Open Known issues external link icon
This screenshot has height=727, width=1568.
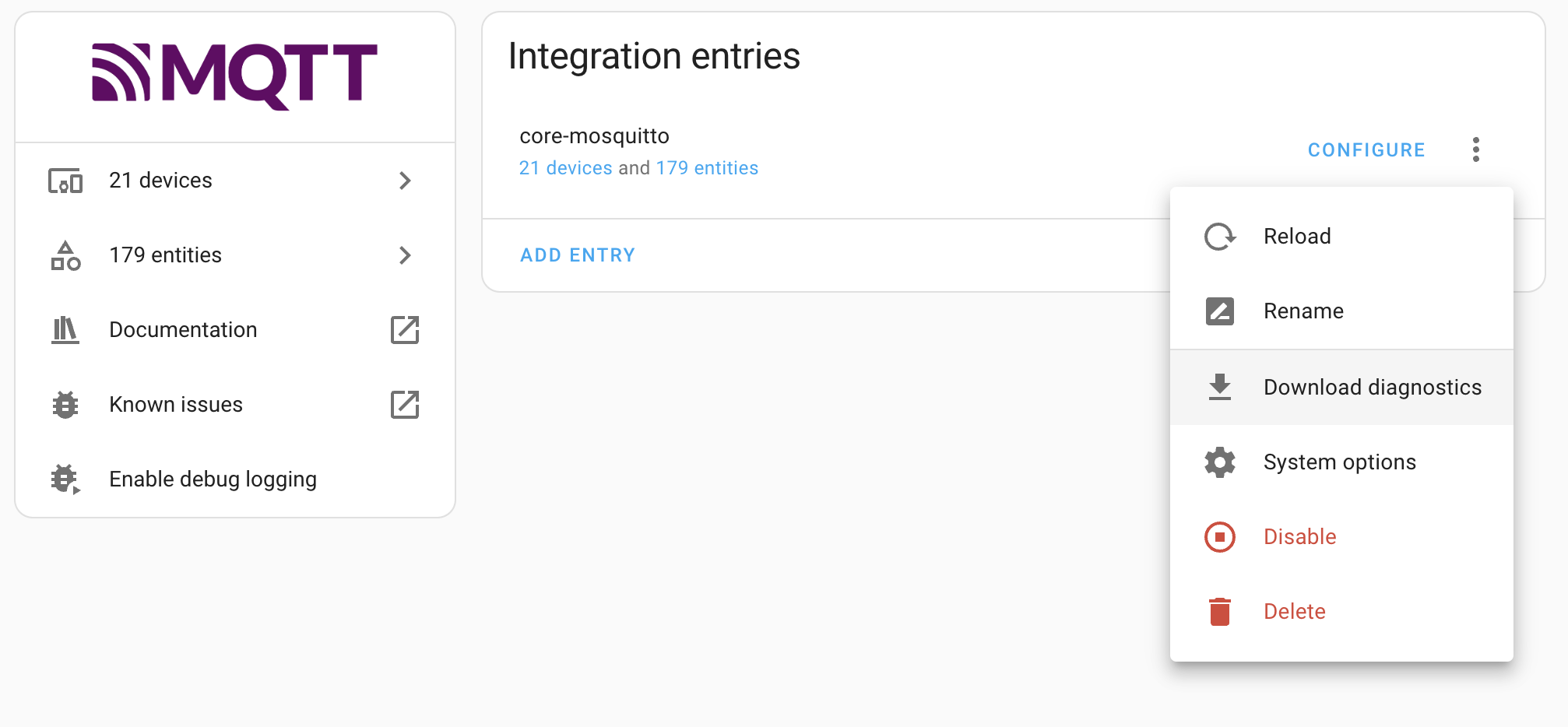(405, 405)
